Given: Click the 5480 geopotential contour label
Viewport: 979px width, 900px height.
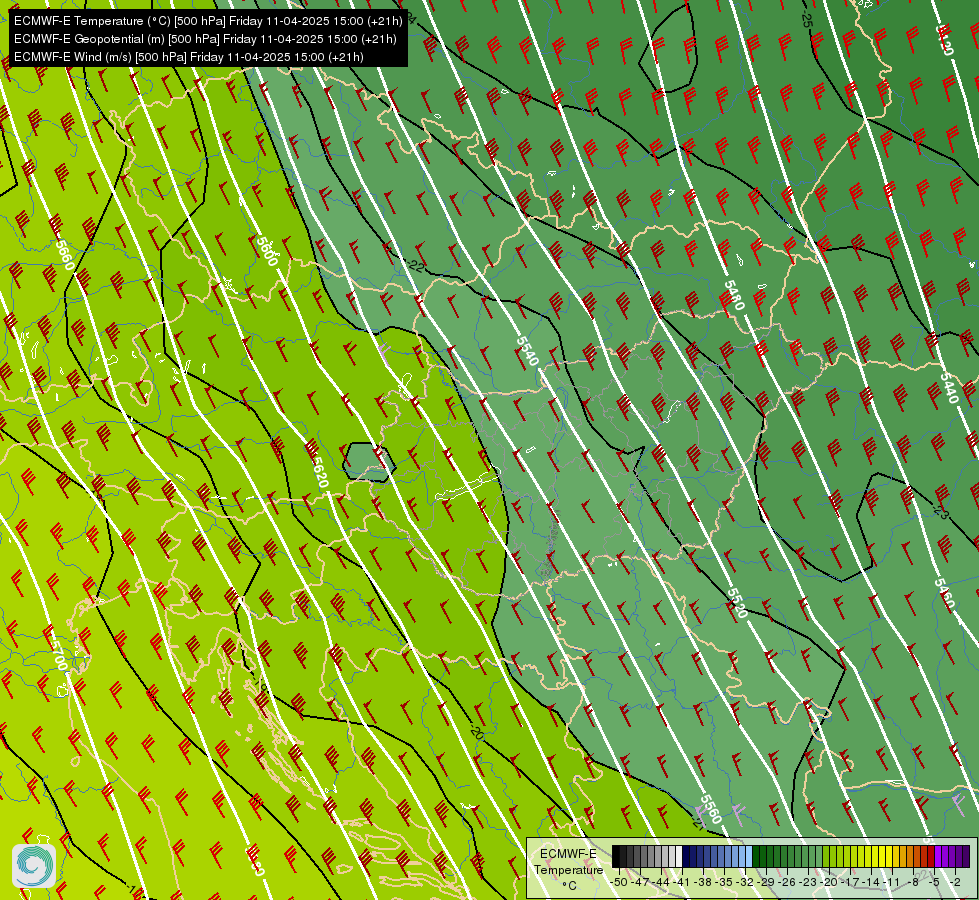Looking at the screenshot, I should [x=734, y=295].
